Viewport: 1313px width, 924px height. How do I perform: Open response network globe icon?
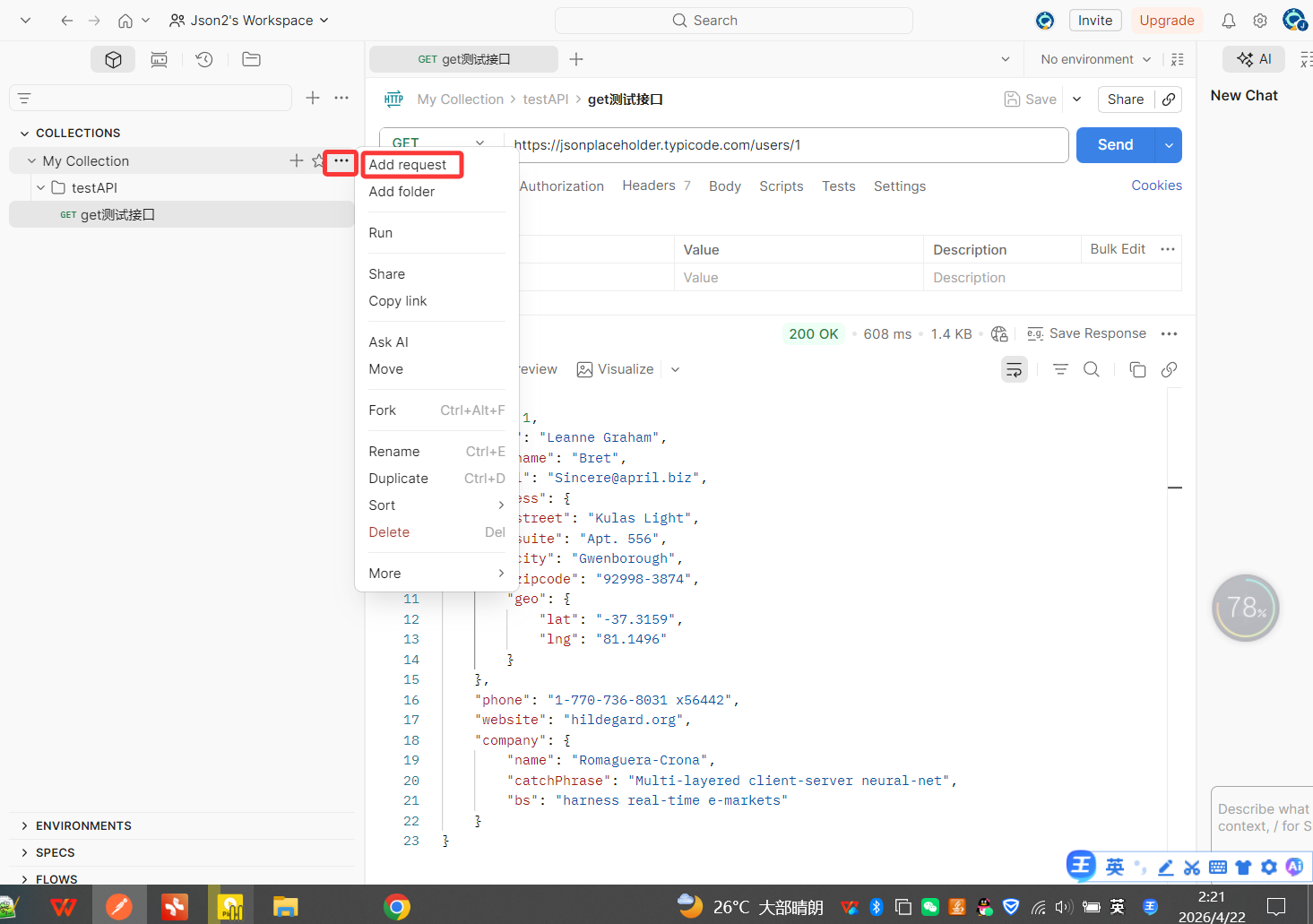pos(999,333)
